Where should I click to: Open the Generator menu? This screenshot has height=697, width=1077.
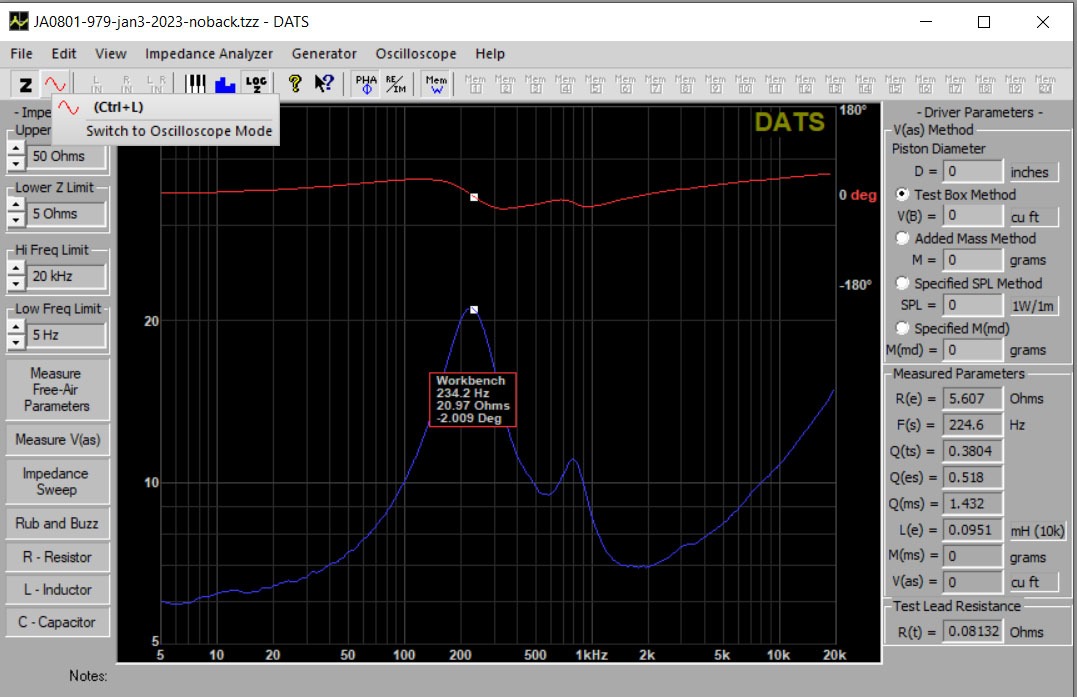pyautogui.click(x=324, y=54)
